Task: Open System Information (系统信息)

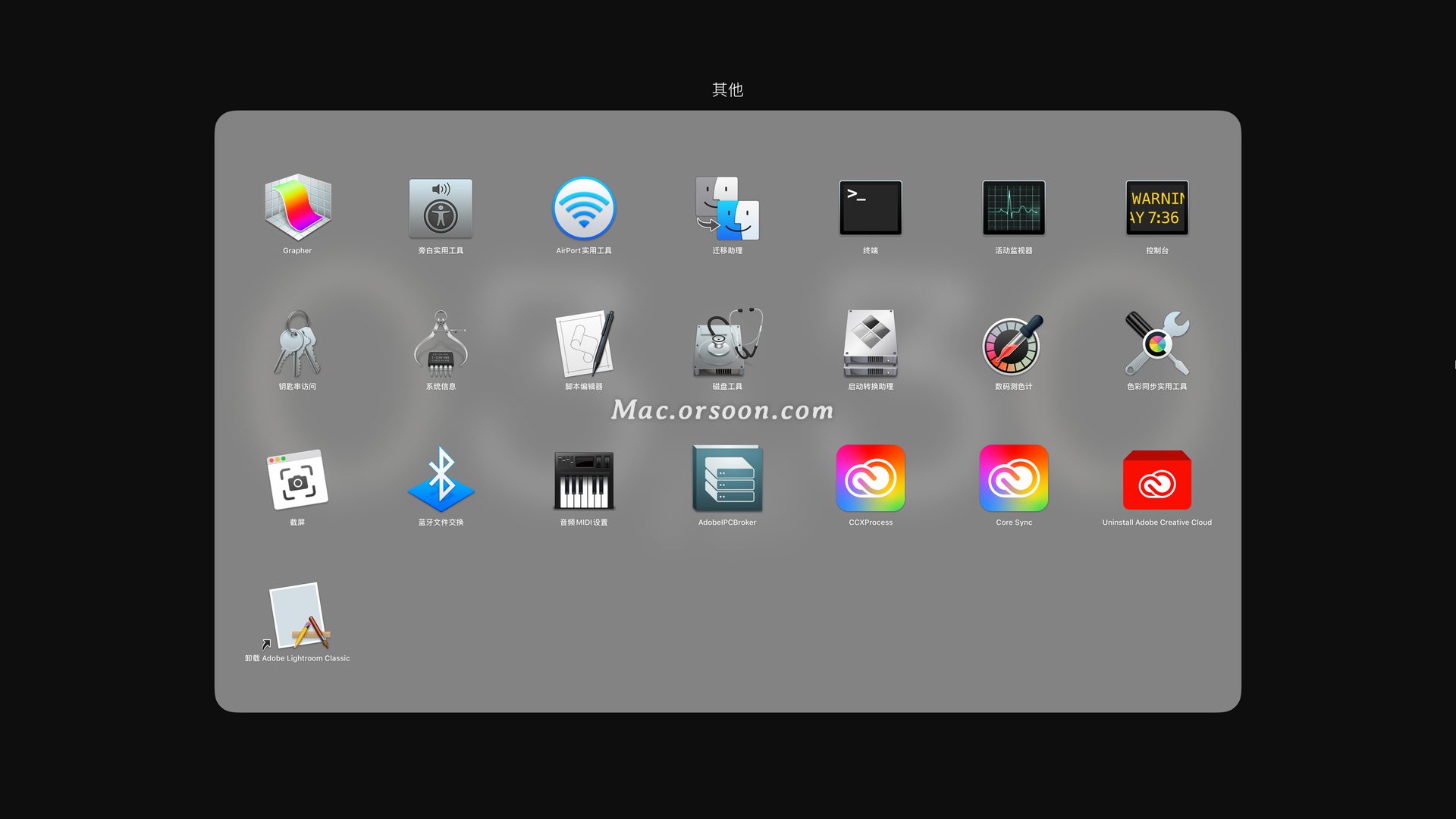Action: point(441,344)
